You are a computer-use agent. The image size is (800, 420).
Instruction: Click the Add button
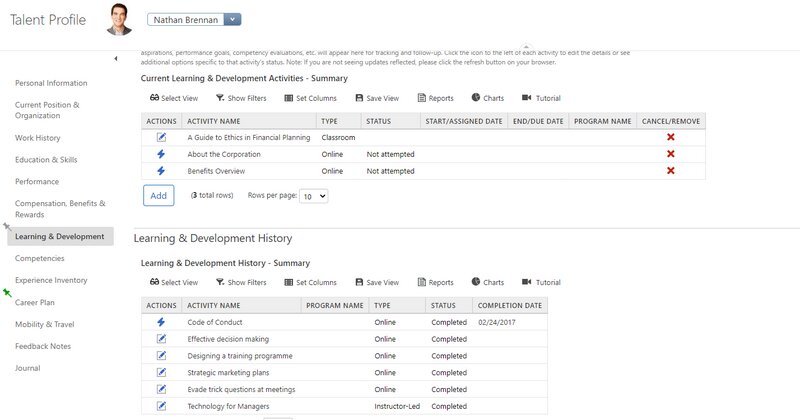(158, 196)
